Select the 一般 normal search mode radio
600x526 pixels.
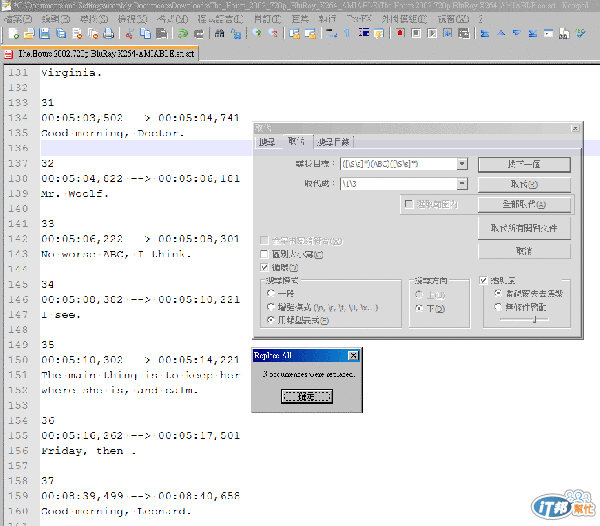271,293
